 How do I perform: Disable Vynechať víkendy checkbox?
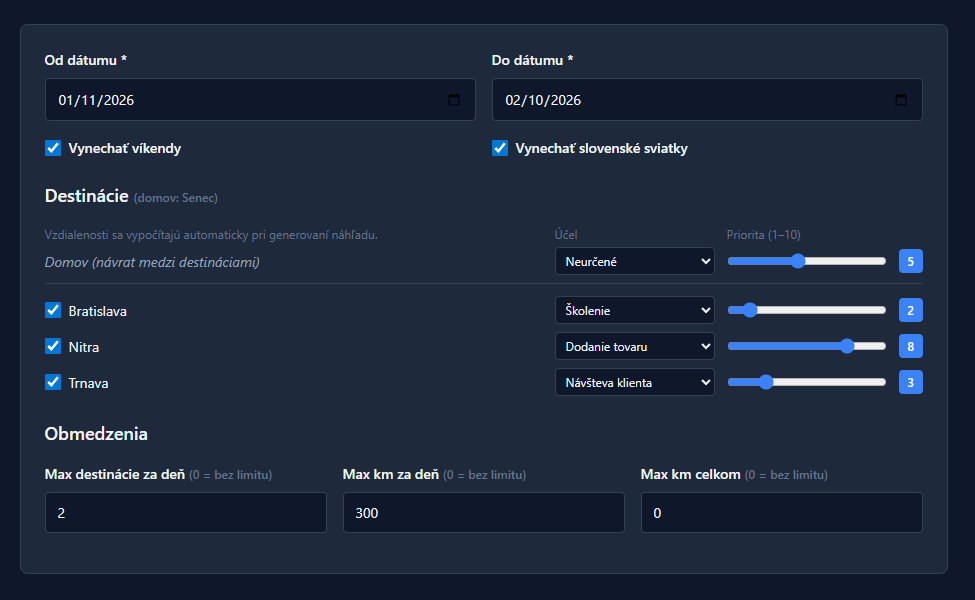click(x=54, y=148)
